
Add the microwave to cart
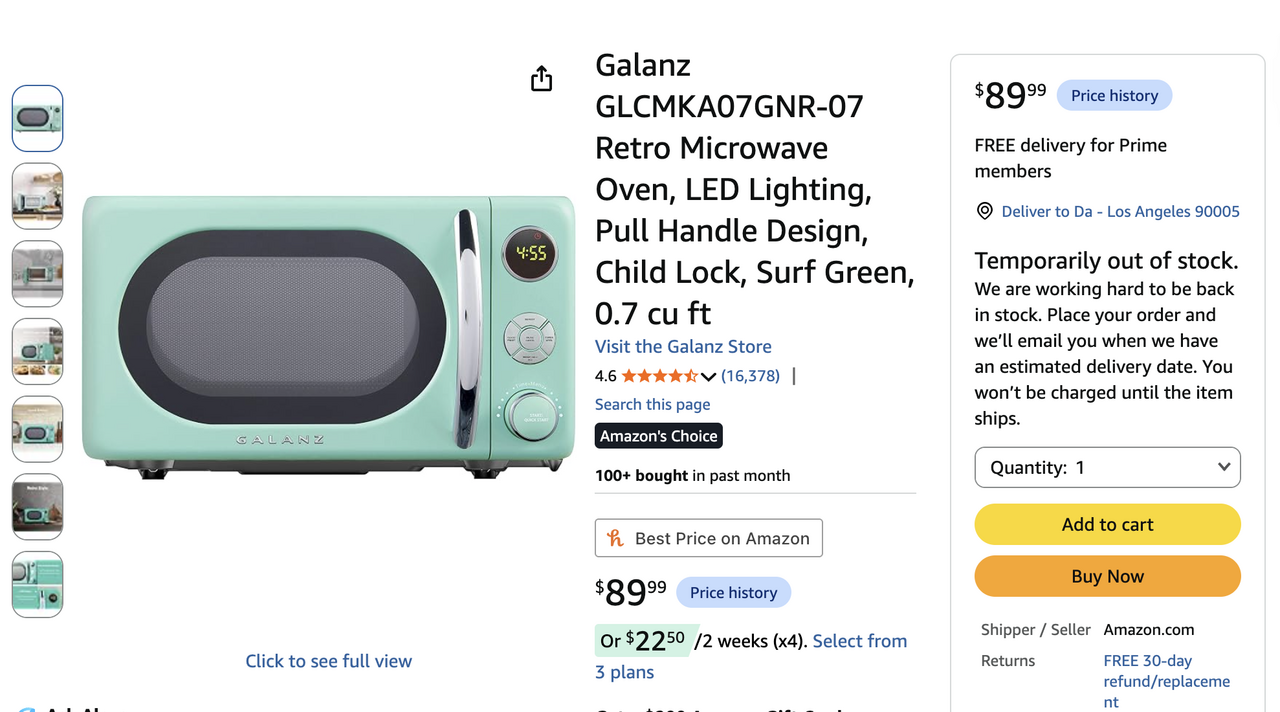pos(1108,524)
